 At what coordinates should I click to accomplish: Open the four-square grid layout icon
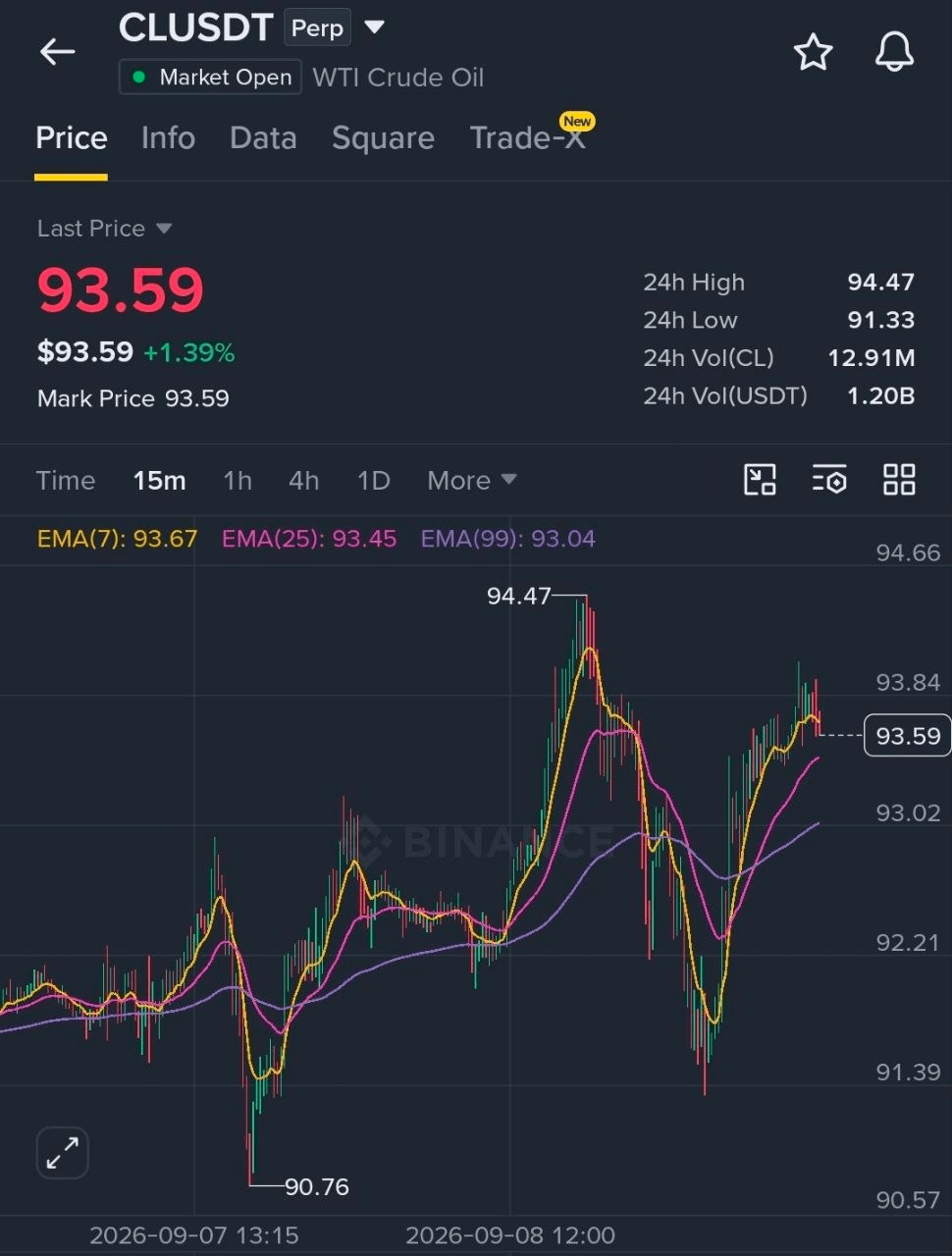click(899, 480)
